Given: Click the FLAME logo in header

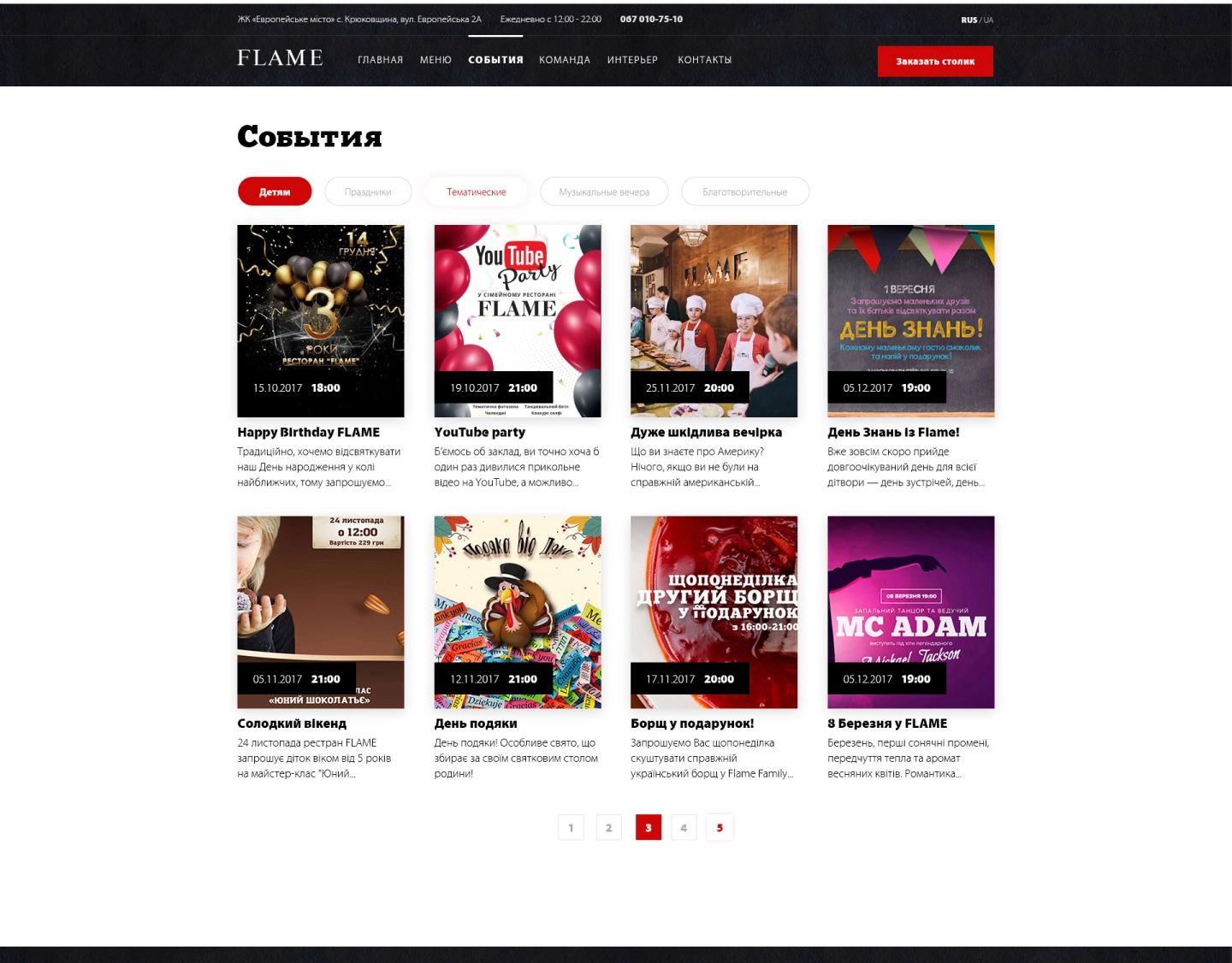Looking at the screenshot, I should [x=280, y=58].
